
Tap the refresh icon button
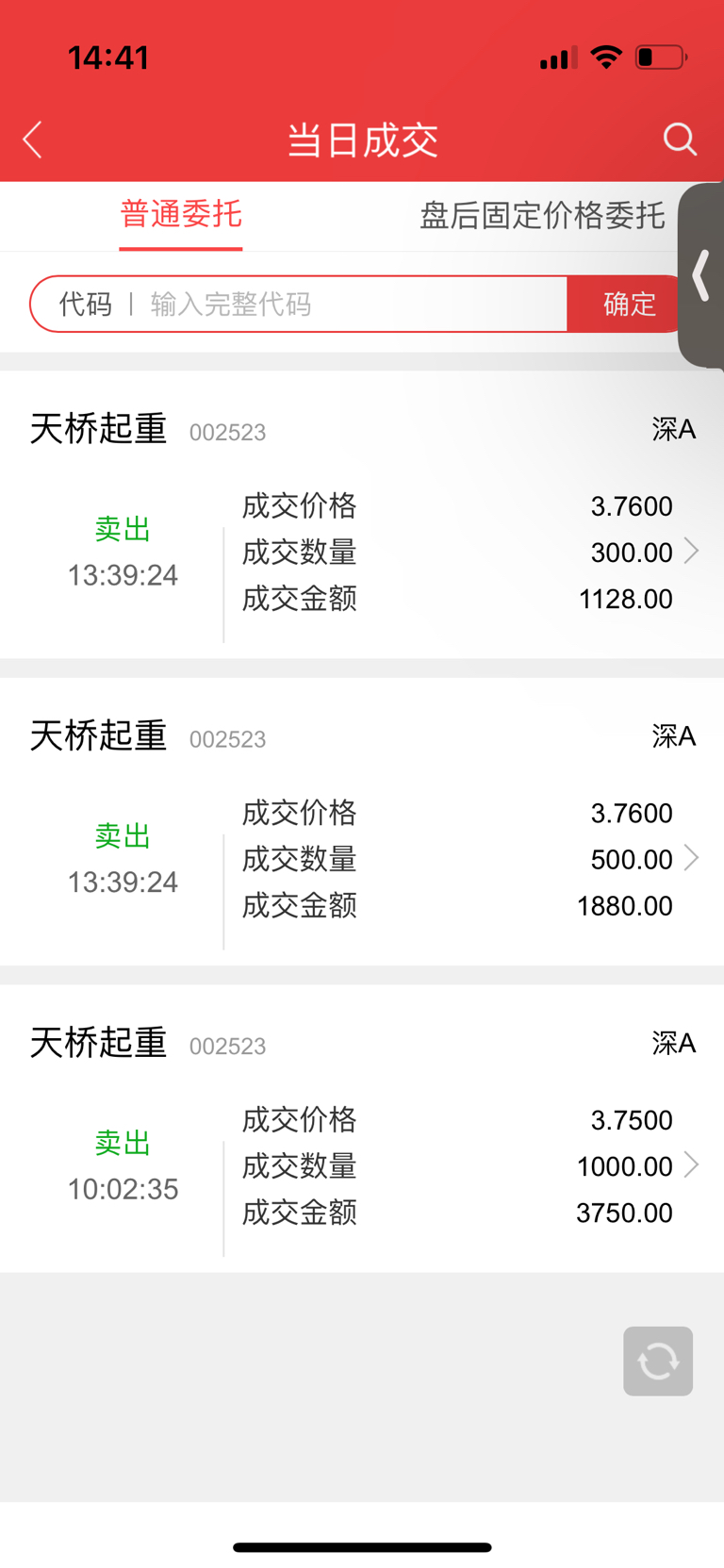pos(658,1361)
